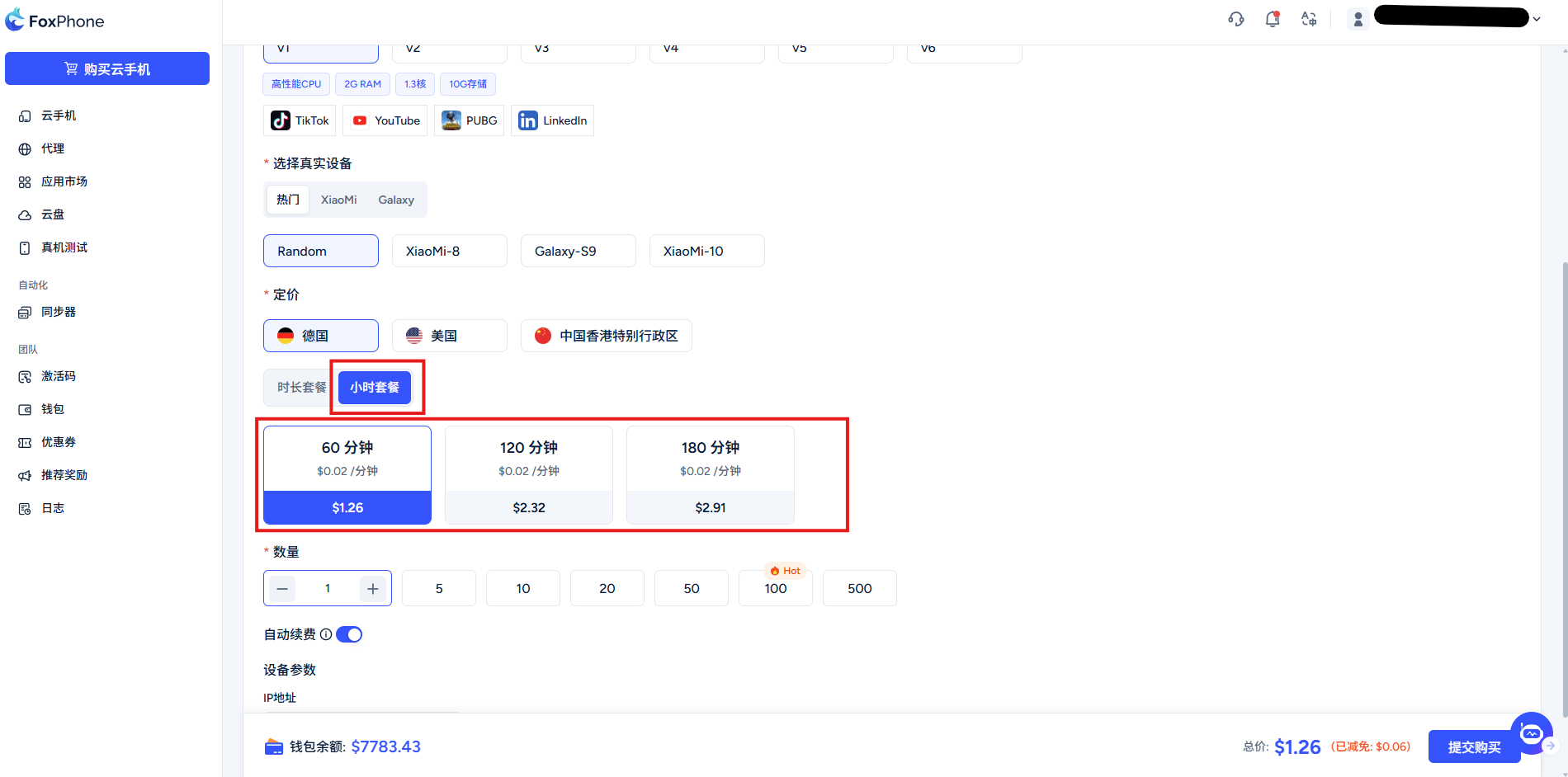Toggle the auto-renew switch off
The image size is (1568, 777).
tap(349, 634)
